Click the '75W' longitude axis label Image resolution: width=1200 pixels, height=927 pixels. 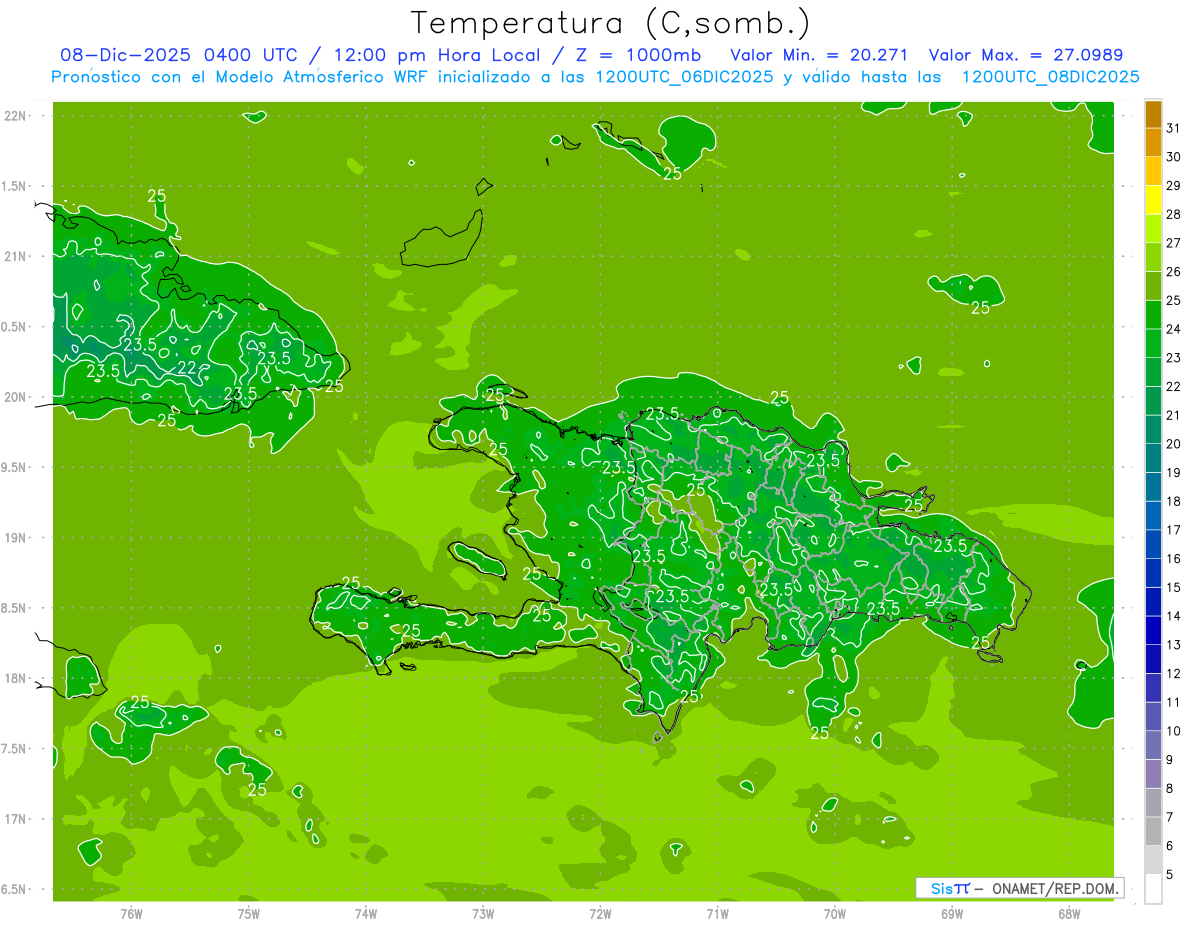pyautogui.click(x=249, y=914)
